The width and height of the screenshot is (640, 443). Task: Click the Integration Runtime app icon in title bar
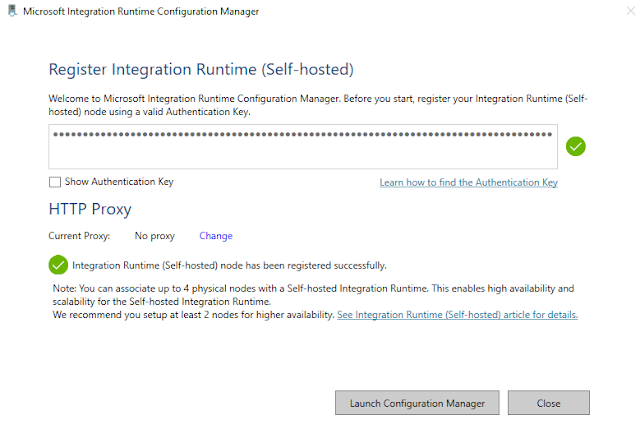pyautogui.click(x=13, y=11)
